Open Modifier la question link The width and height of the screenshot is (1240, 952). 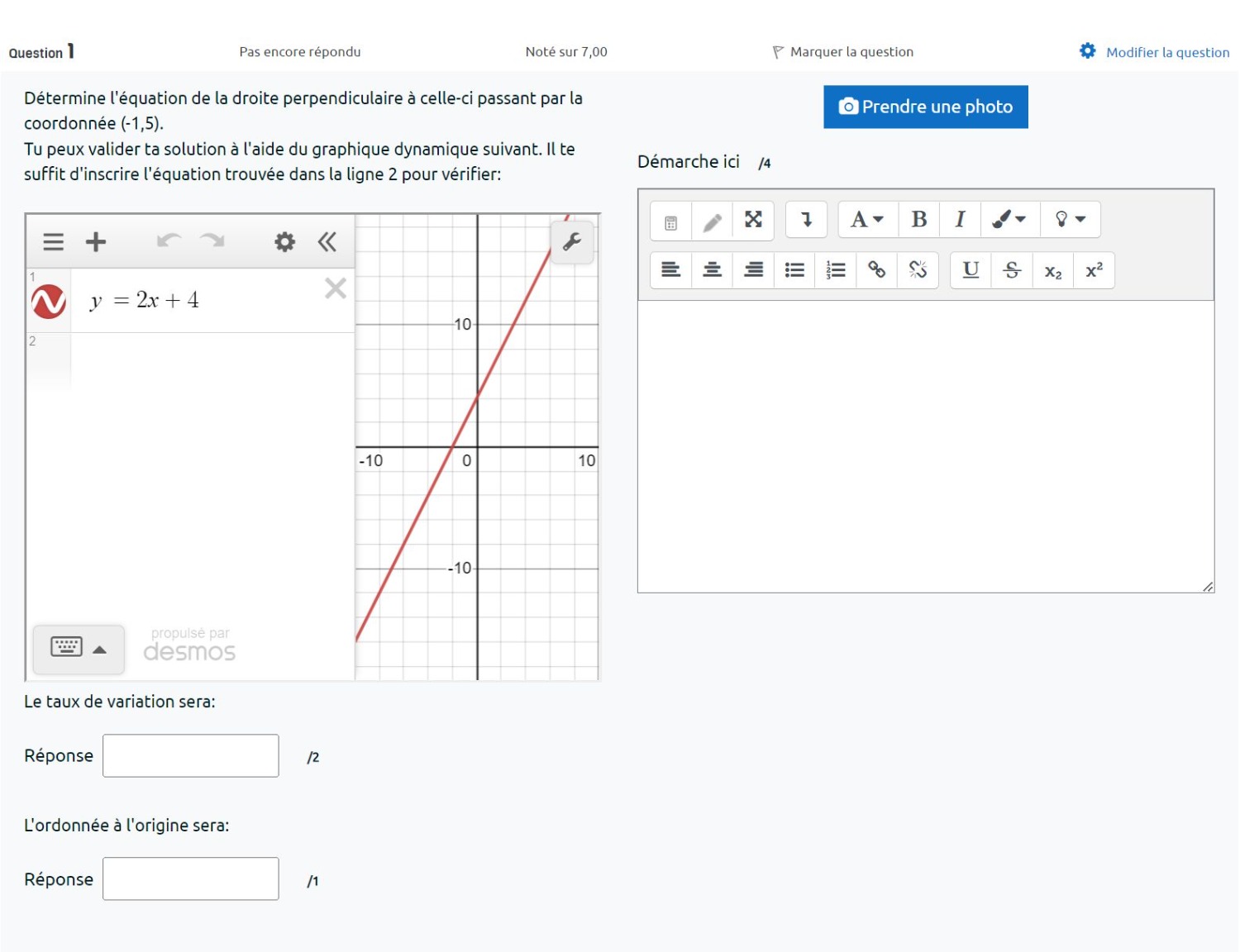(1166, 52)
